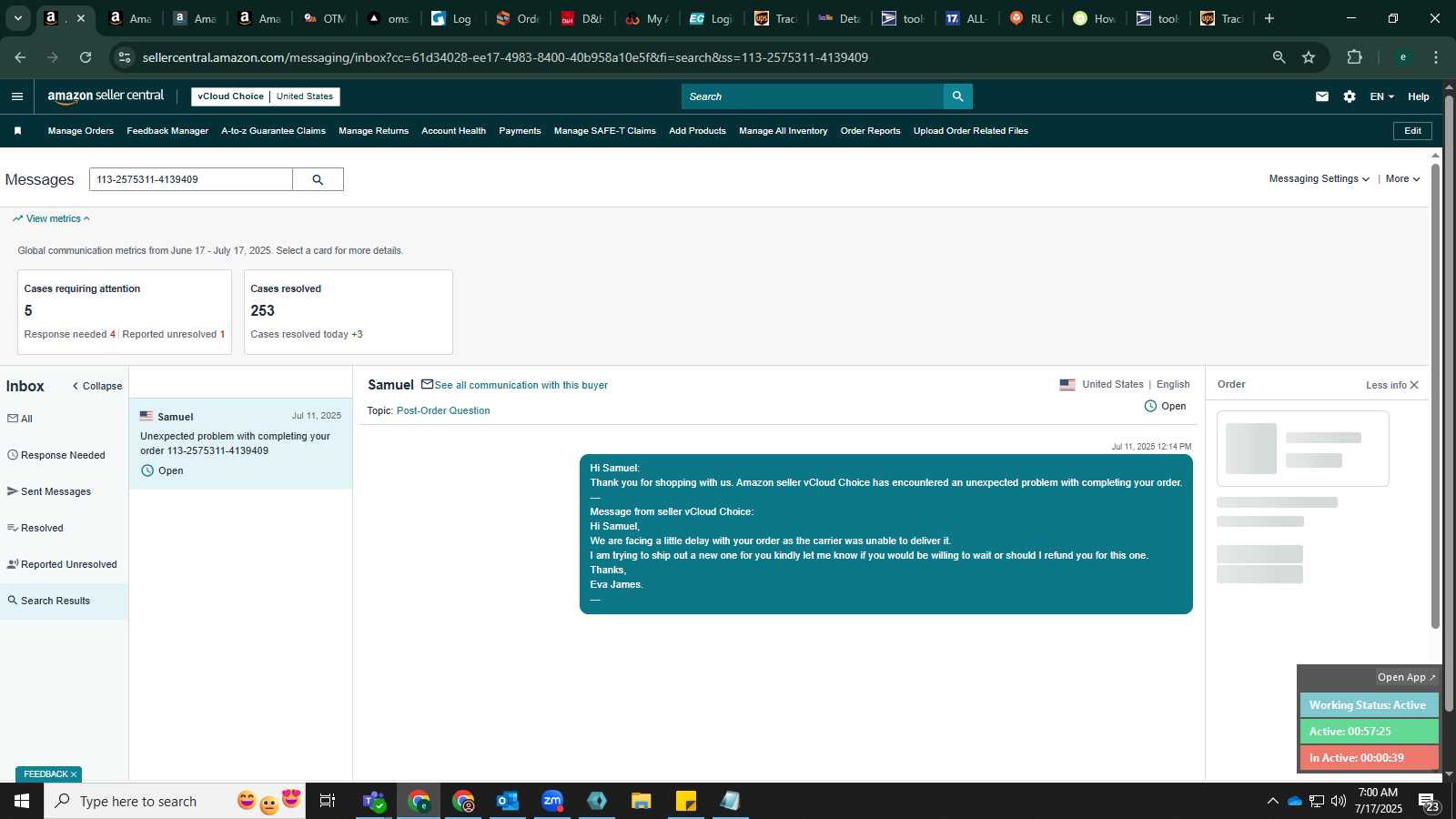Open Payments menu item
This screenshot has width=1456, height=819.
[x=520, y=131]
